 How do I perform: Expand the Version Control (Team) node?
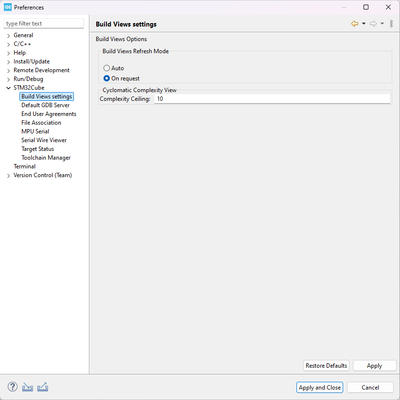click(8, 176)
